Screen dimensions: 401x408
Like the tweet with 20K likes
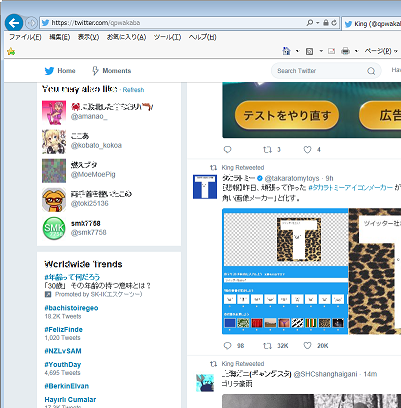coord(307,346)
